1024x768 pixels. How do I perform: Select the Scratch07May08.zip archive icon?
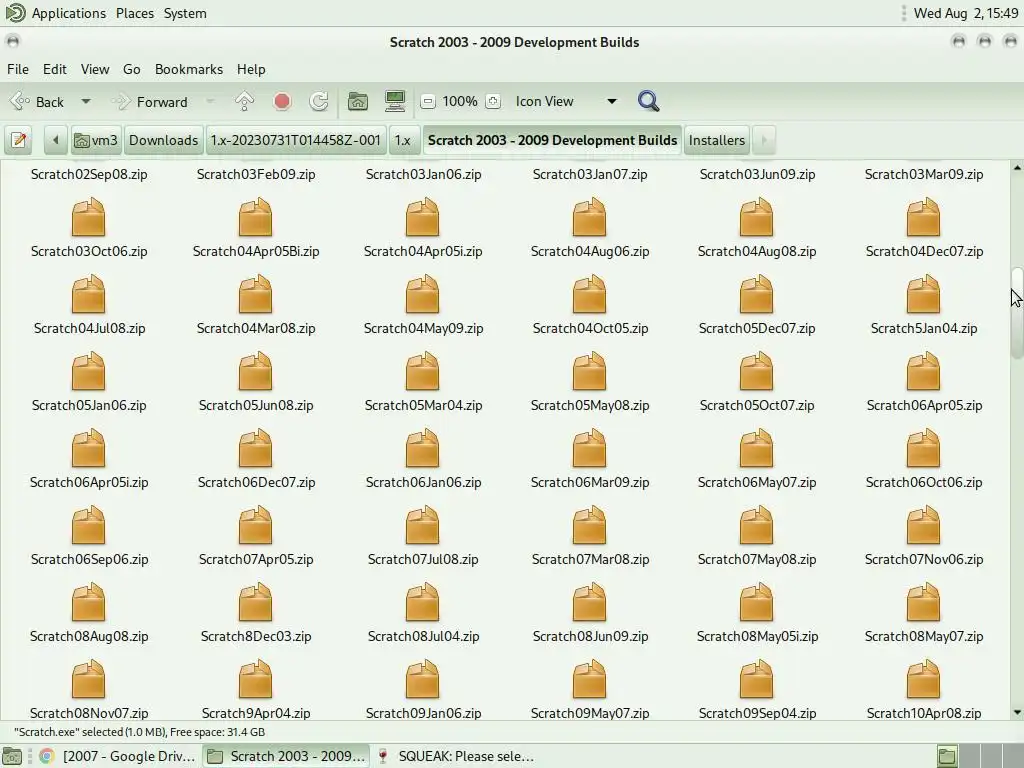(x=757, y=525)
